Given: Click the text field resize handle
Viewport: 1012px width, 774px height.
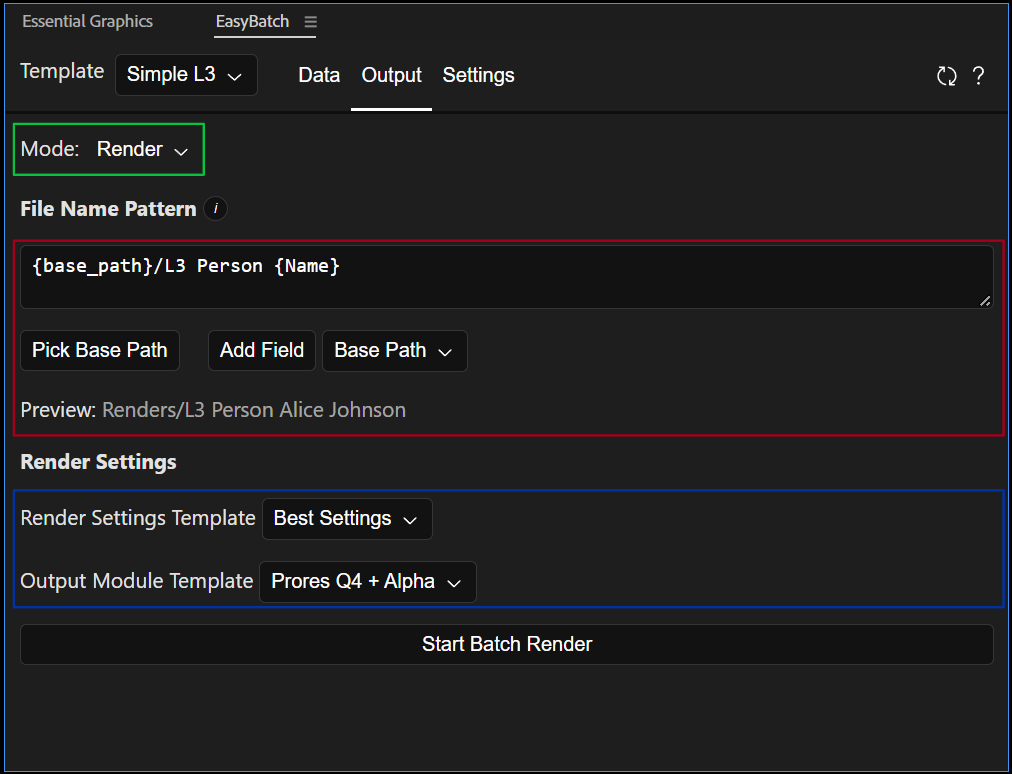Looking at the screenshot, I should (985, 301).
